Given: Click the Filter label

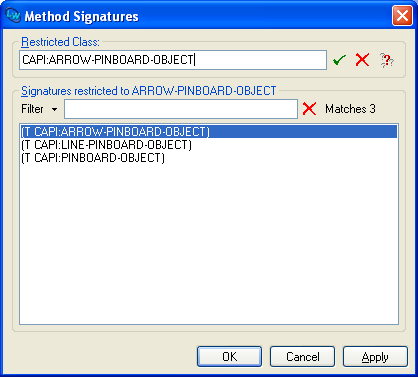Looking at the screenshot, I should [32, 109].
